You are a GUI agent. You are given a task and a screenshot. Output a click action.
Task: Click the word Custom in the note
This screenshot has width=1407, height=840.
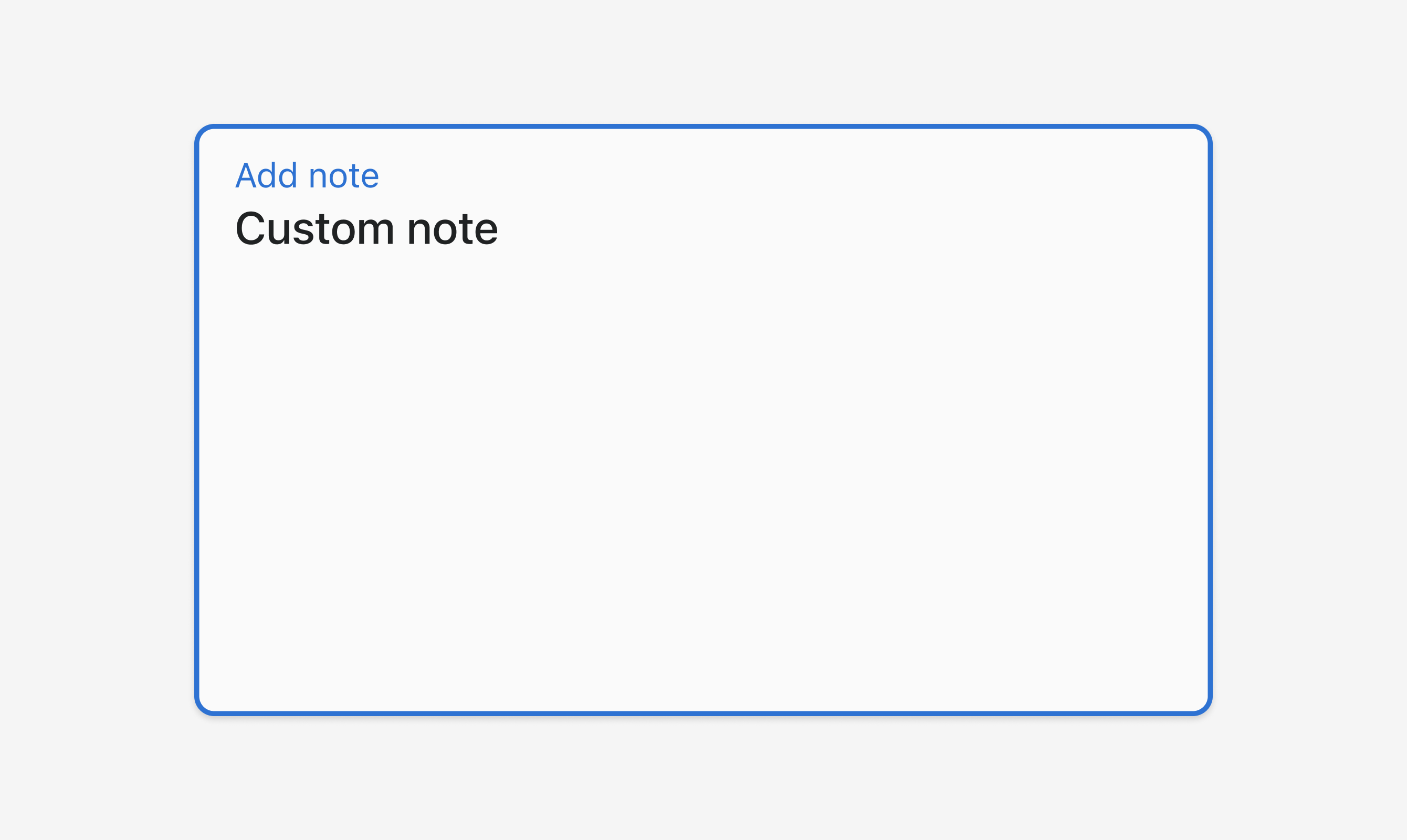[x=314, y=229]
